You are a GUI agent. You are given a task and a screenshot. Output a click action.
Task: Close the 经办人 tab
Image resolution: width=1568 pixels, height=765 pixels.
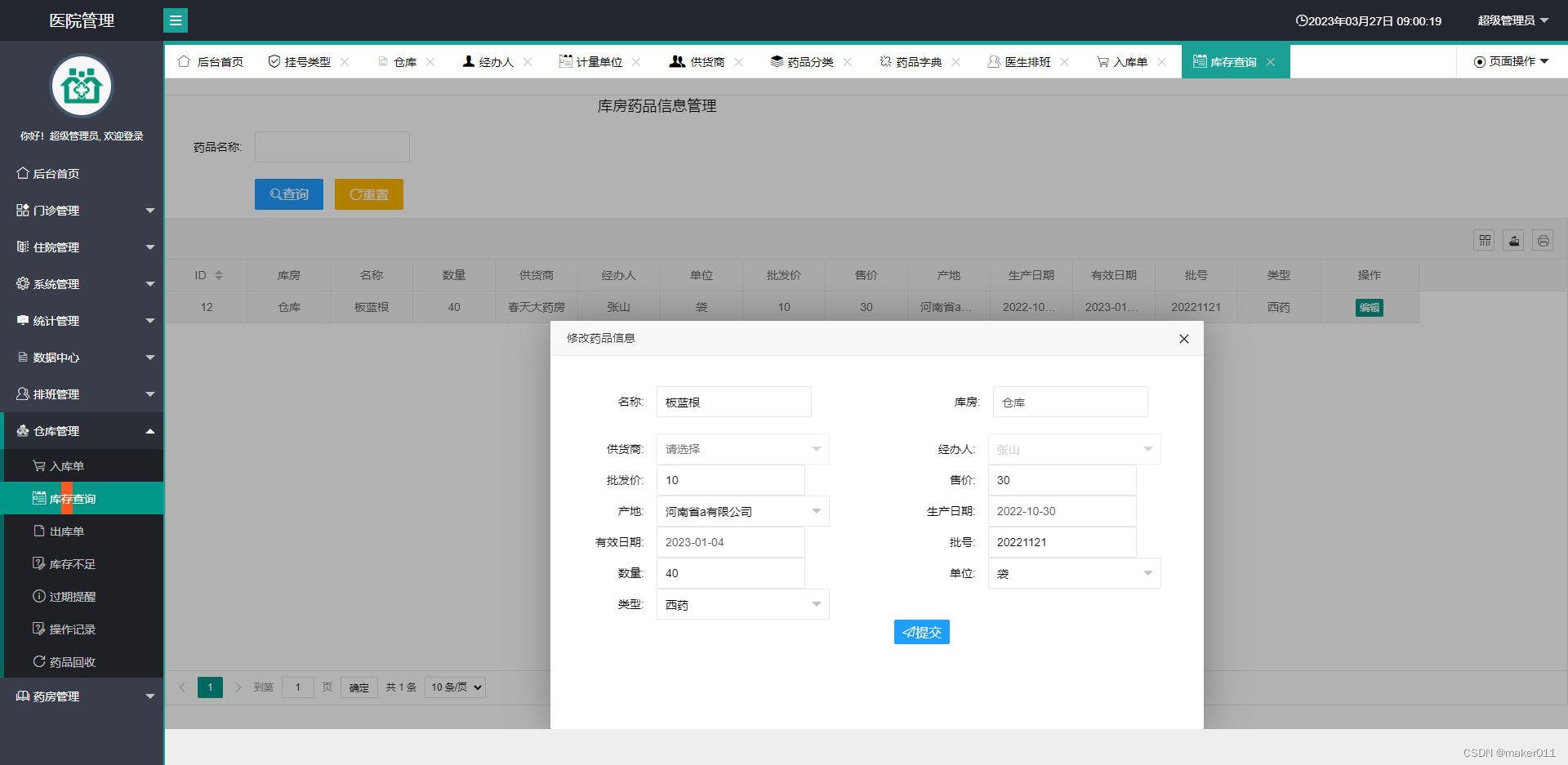pyautogui.click(x=528, y=62)
